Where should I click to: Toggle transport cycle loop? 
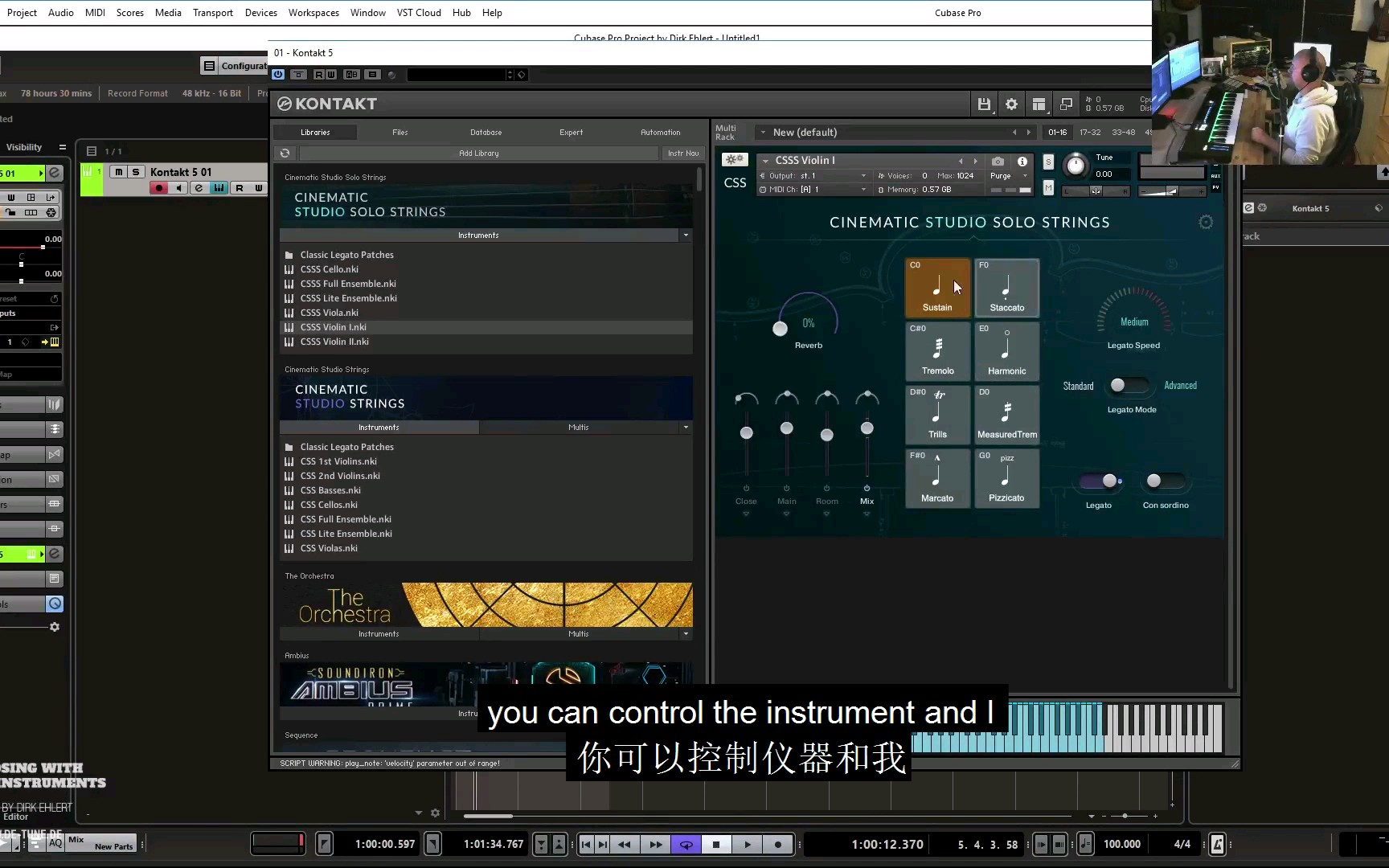point(686,844)
